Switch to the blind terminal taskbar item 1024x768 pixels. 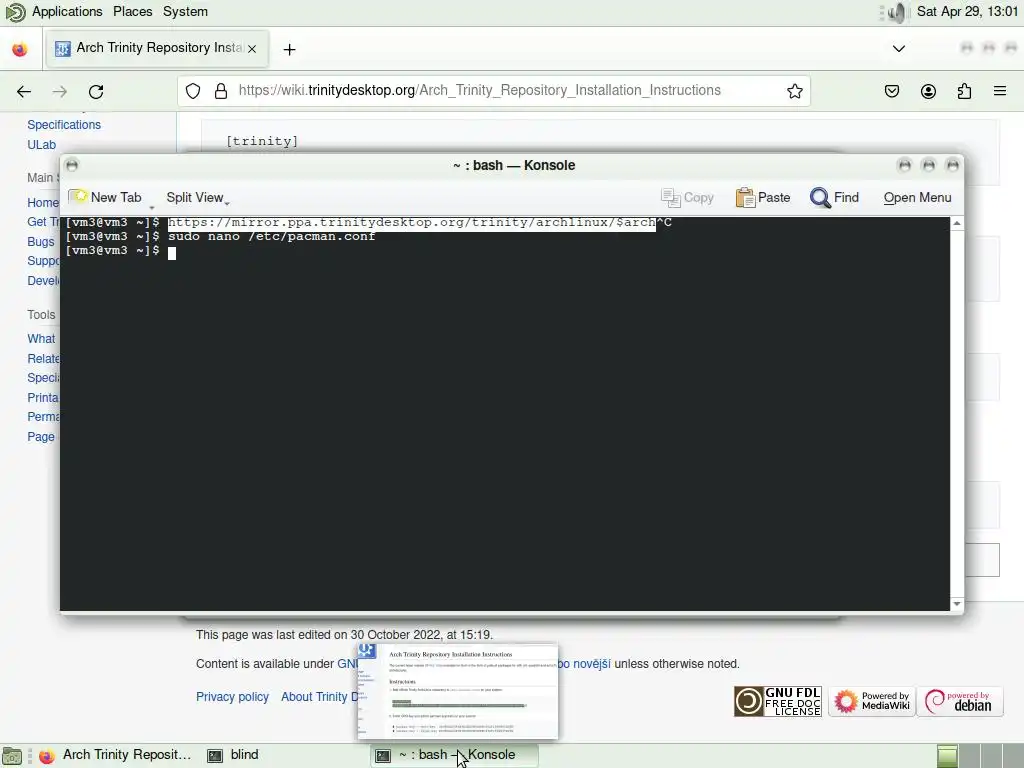coord(233,755)
